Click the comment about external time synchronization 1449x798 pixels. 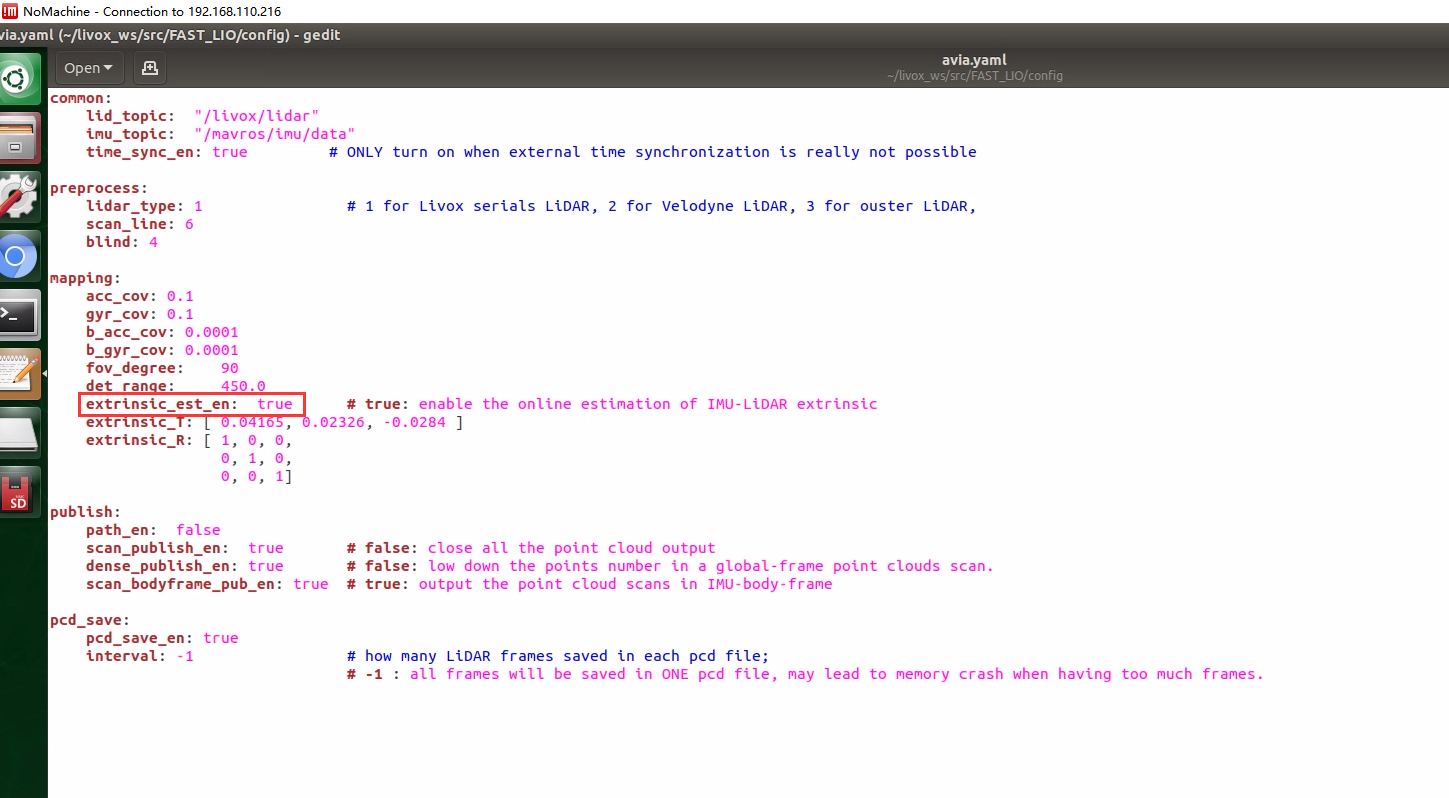click(x=653, y=152)
